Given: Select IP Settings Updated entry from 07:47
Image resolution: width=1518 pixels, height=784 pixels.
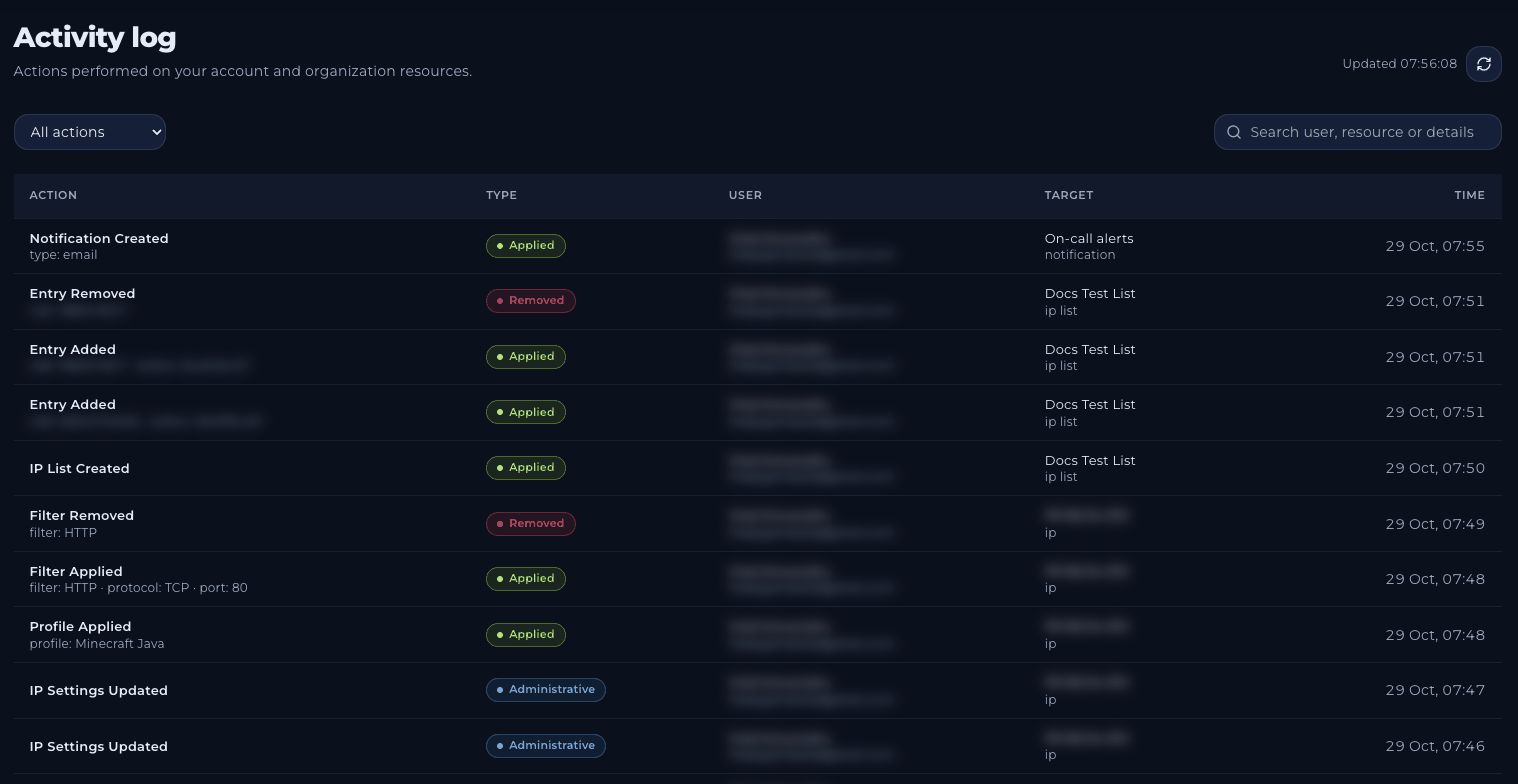Looking at the screenshot, I should point(99,690).
